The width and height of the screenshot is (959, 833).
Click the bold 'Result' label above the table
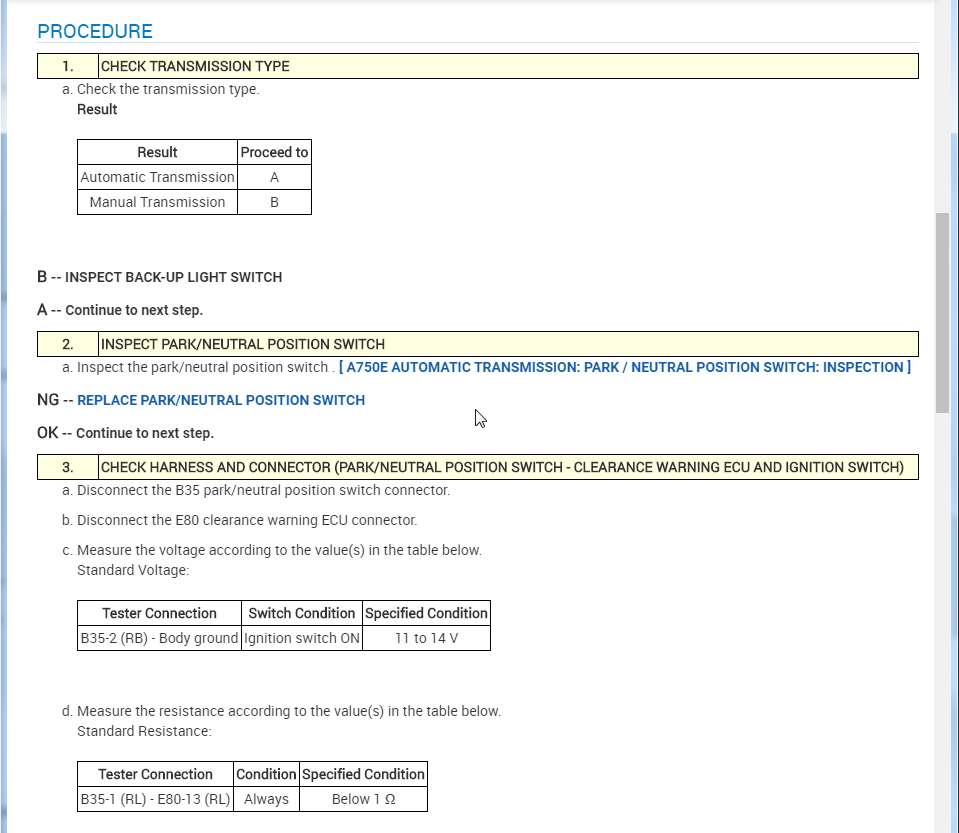[97, 109]
